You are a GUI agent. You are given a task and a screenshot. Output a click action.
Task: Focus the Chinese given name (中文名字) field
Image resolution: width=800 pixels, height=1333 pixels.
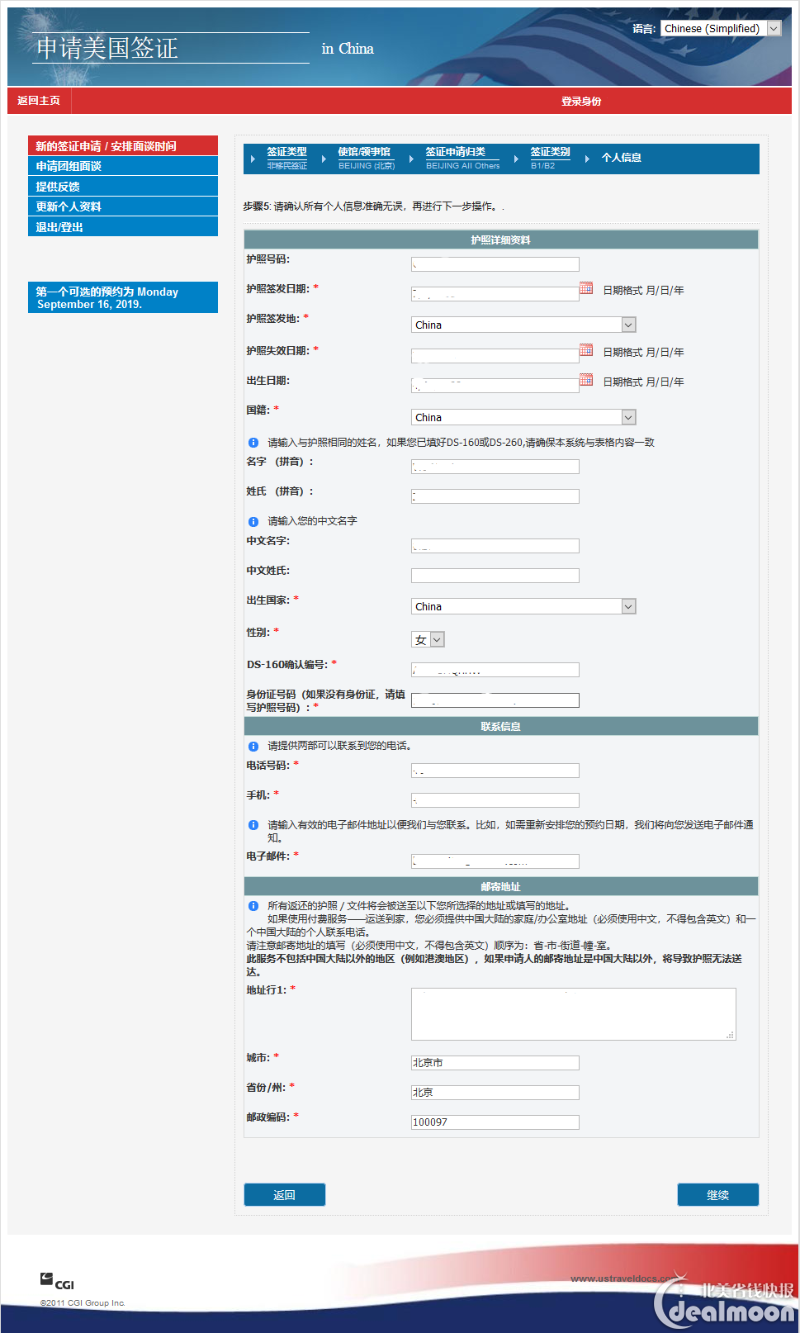pyautogui.click(x=495, y=546)
